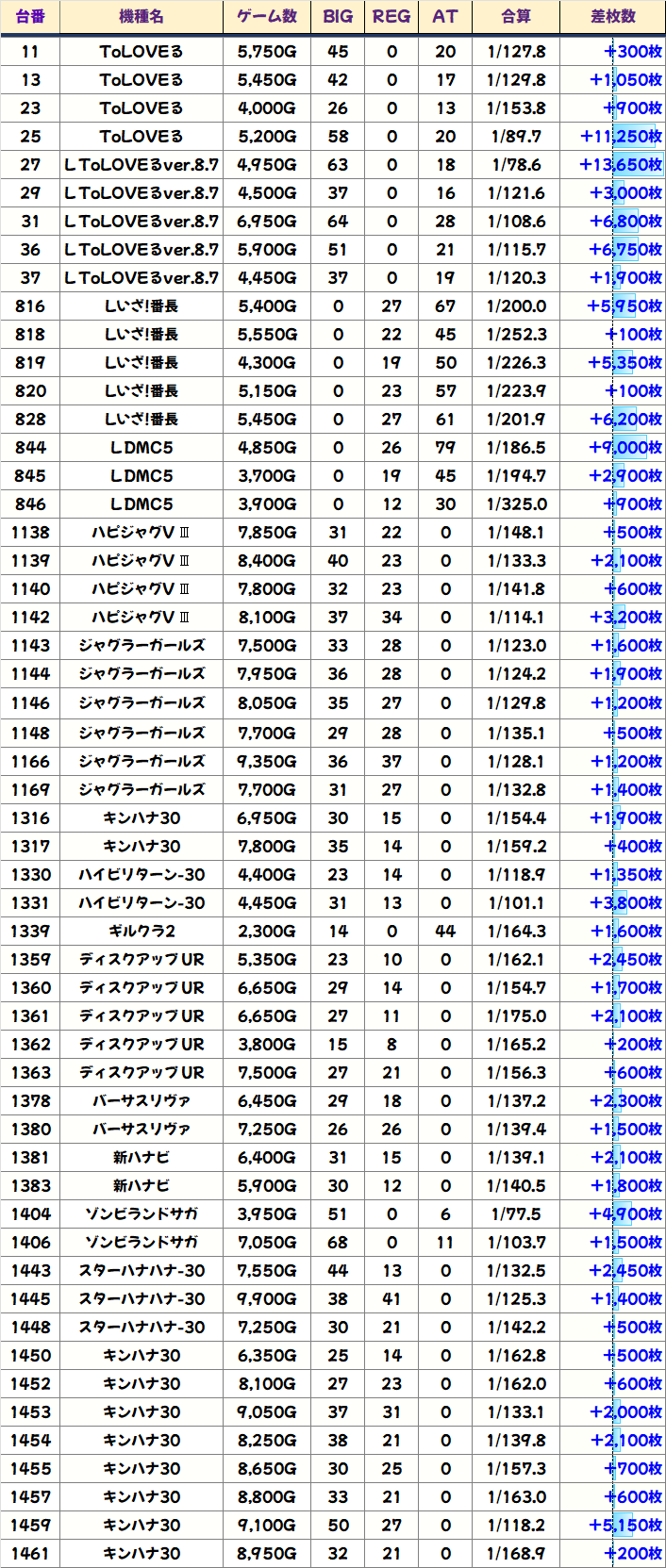This screenshot has height=1568, width=666.
Task: Click ディスクアップUR name in row 1359
Action: [142, 959]
